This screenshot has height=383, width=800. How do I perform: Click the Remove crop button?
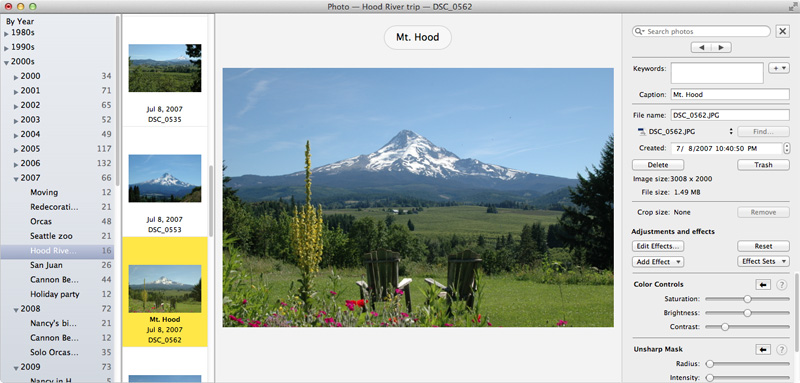coord(763,212)
